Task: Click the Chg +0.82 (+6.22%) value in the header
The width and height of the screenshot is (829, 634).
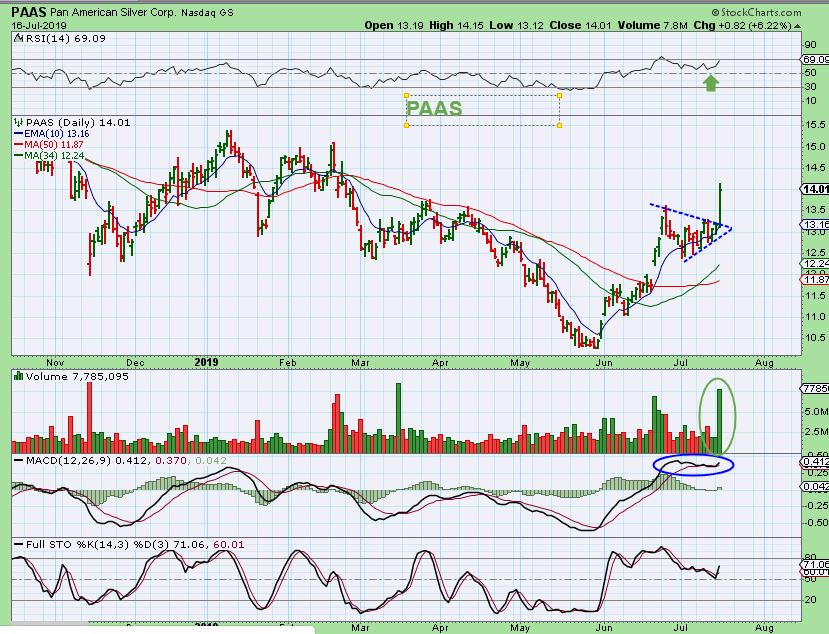Action: pyautogui.click(x=742, y=25)
